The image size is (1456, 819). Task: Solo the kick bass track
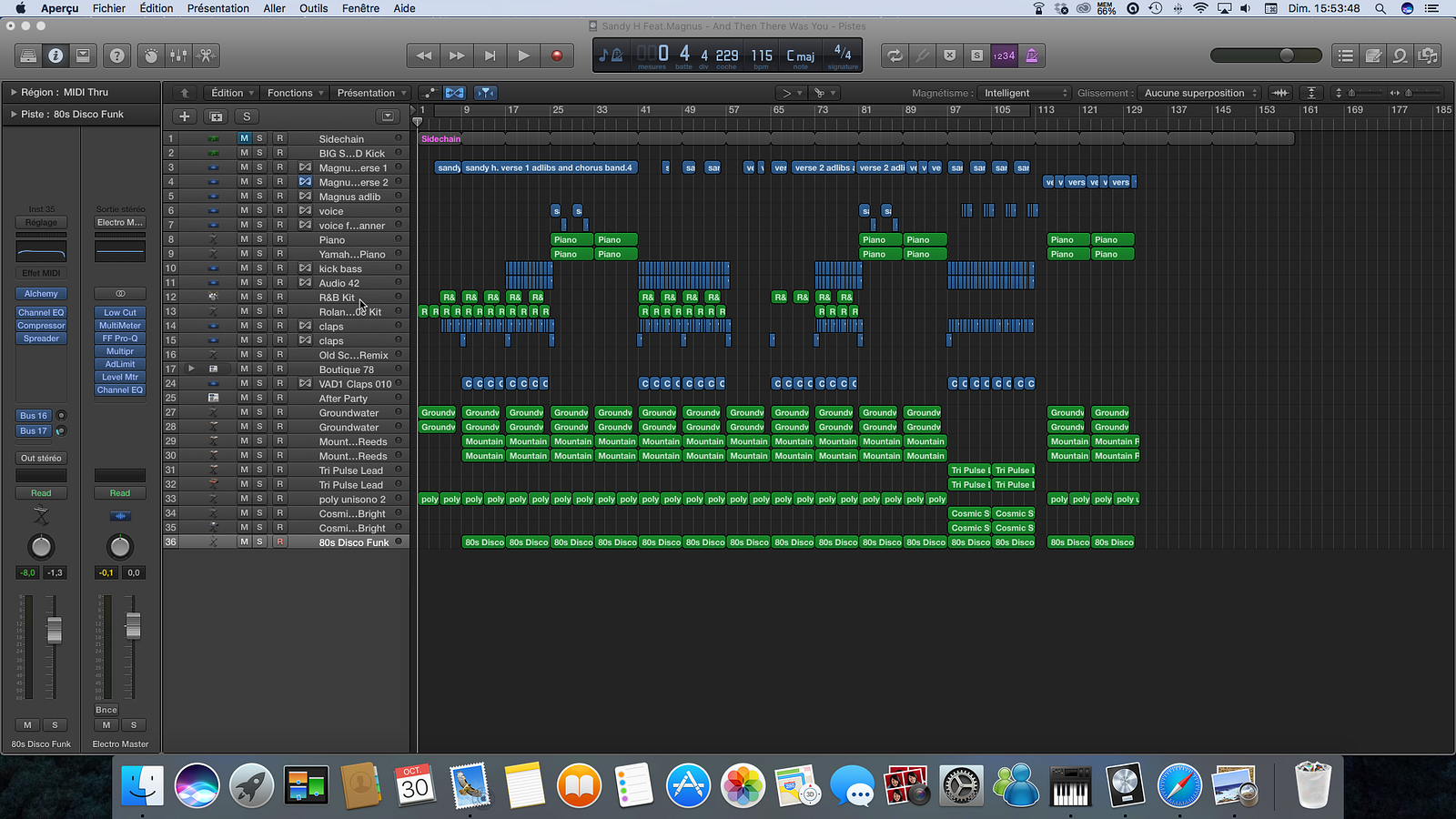coord(259,268)
